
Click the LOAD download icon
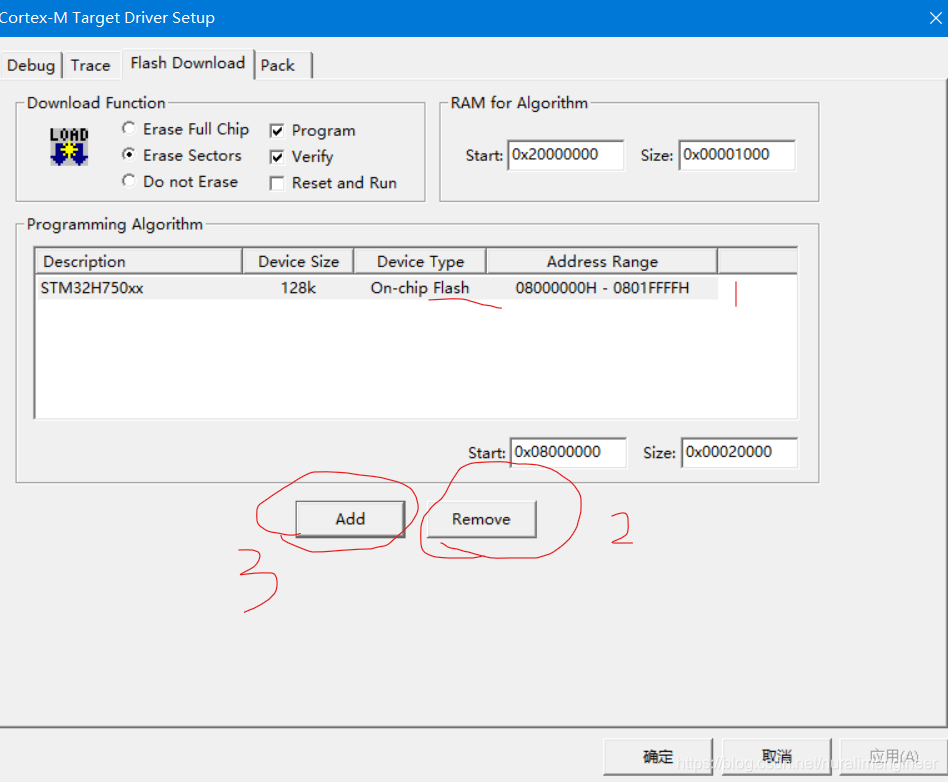69,146
